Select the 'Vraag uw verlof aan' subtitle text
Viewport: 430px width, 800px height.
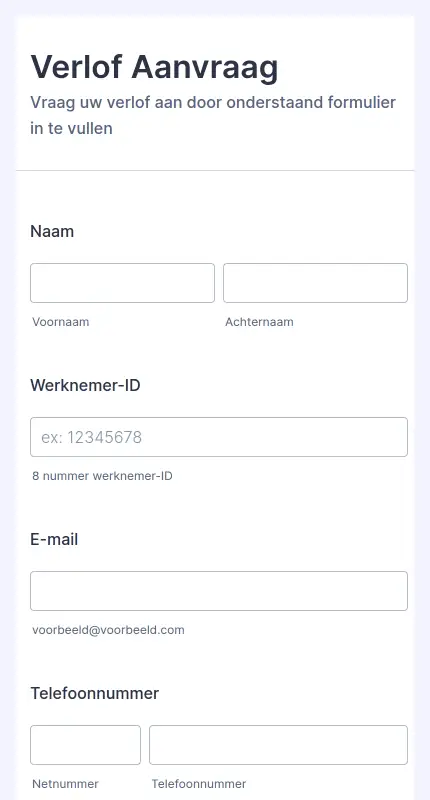coord(213,115)
